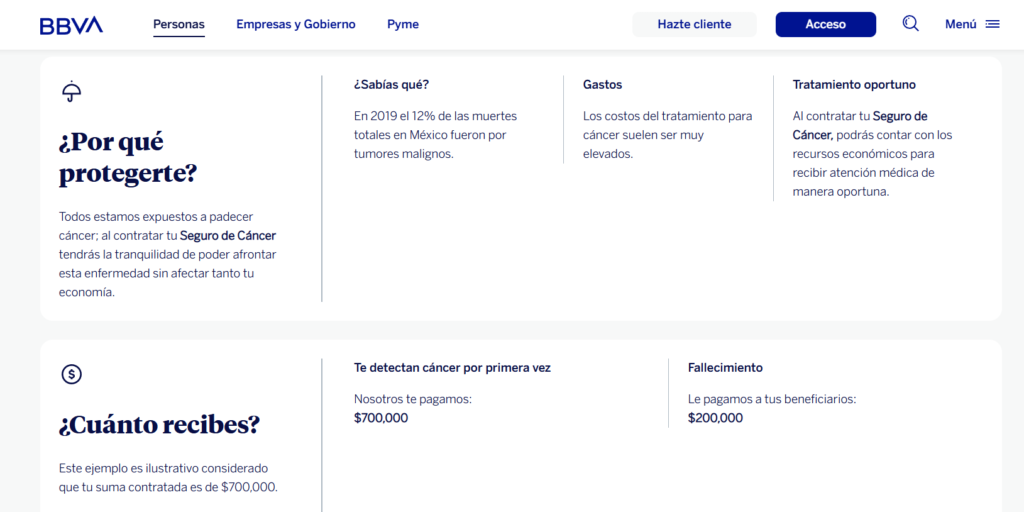
Task: Click the Tratamiento oportuno title
Action: tap(854, 85)
